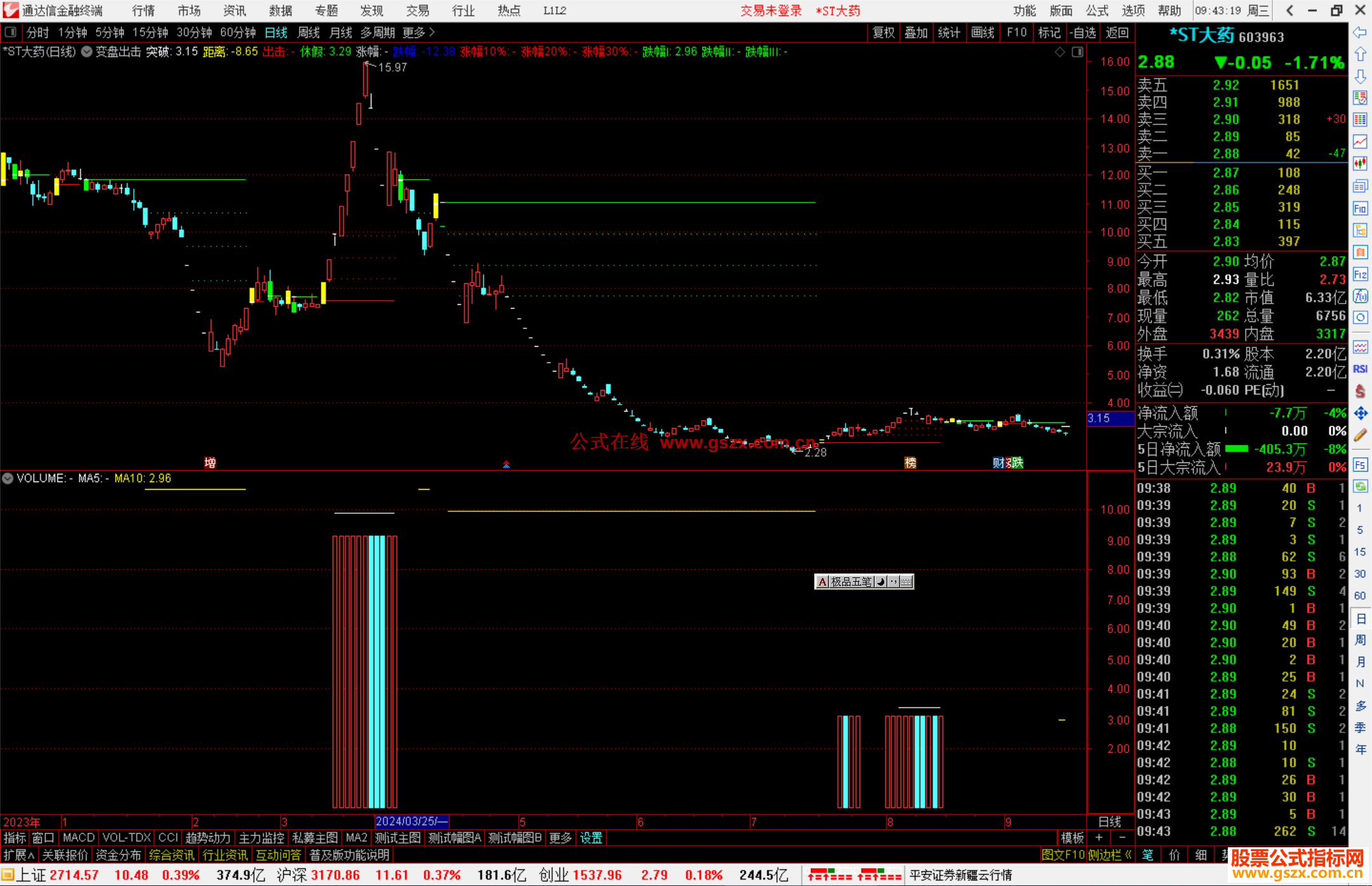This screenshot has width=1372, height=886.
Task: Open the candlestick chart sidebar icon
Action: [x=1360, y=164]
